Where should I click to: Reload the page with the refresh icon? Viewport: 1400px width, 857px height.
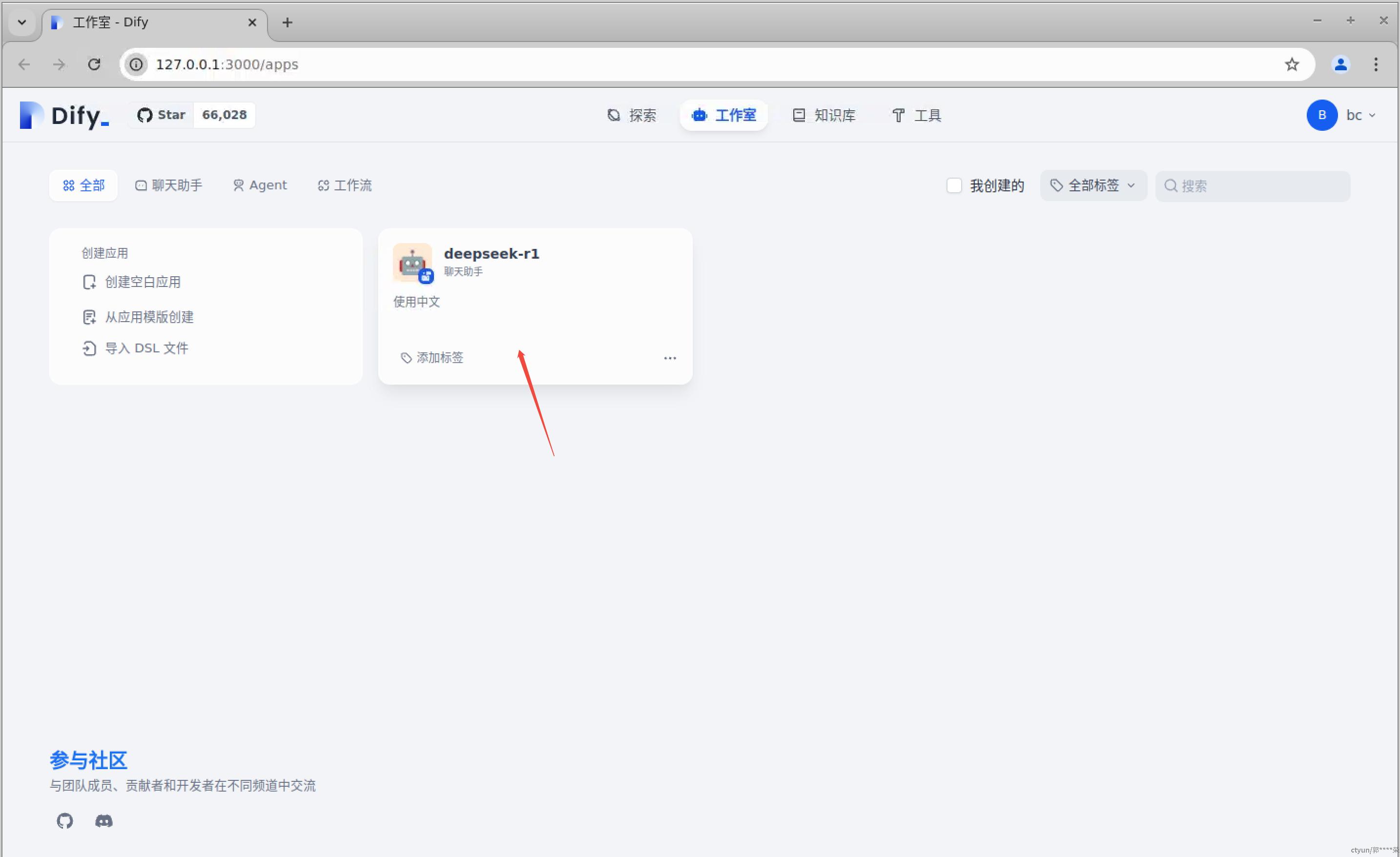coord(94,64)
